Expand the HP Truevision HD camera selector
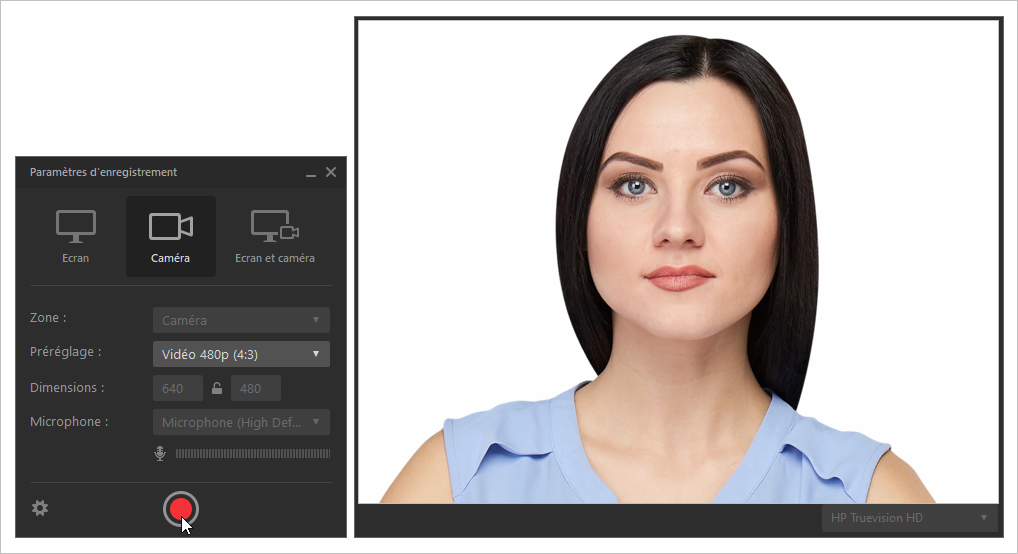This screenshot has height=554, width=1018. (909, 517)
